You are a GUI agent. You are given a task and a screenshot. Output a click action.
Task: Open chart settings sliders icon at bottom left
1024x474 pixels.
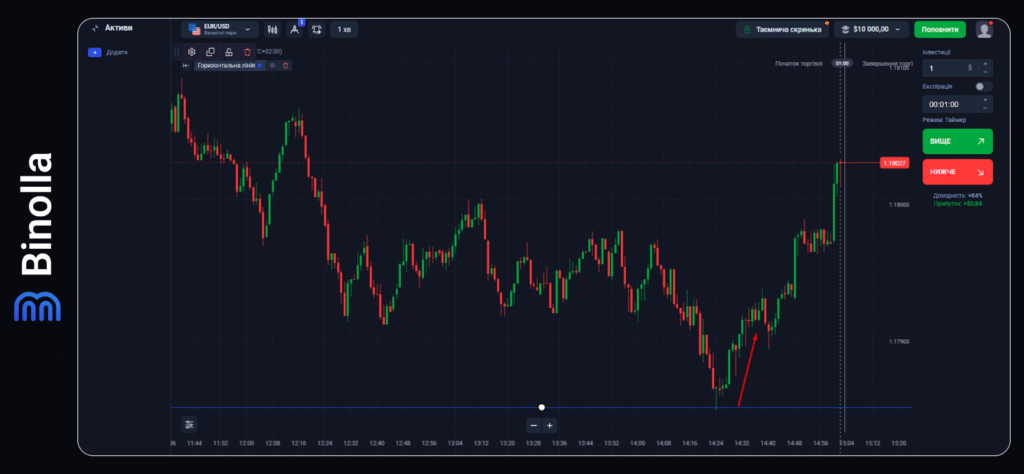(189, 424)
